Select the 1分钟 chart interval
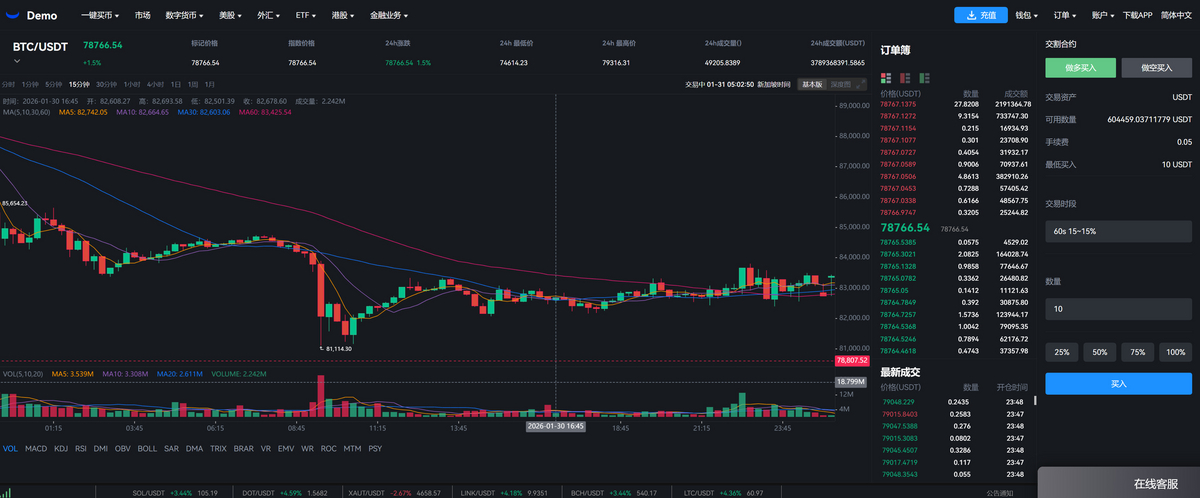The image size is (1200, 498). (x=30, y=84)
